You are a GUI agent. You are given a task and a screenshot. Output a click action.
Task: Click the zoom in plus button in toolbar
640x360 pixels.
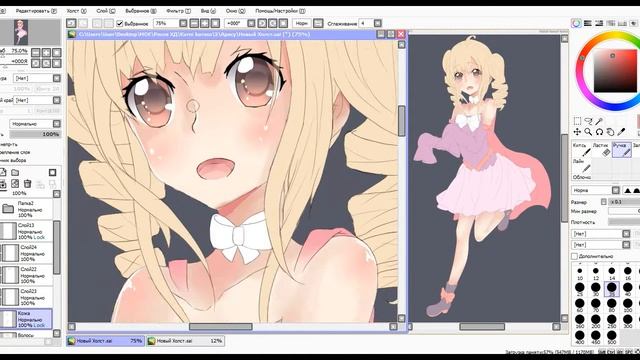tap(205, 24)
